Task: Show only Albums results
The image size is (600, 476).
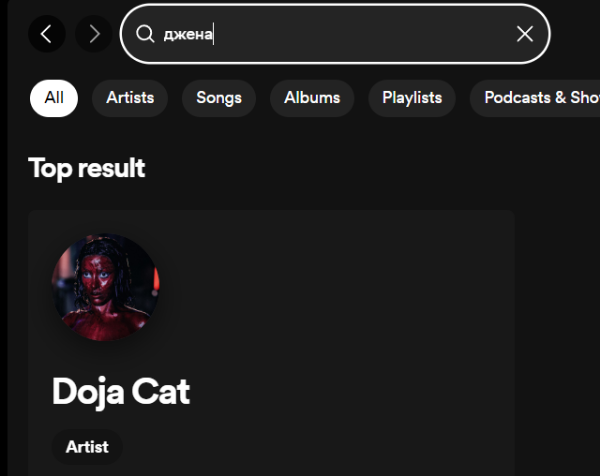Action: pos(312,98)
